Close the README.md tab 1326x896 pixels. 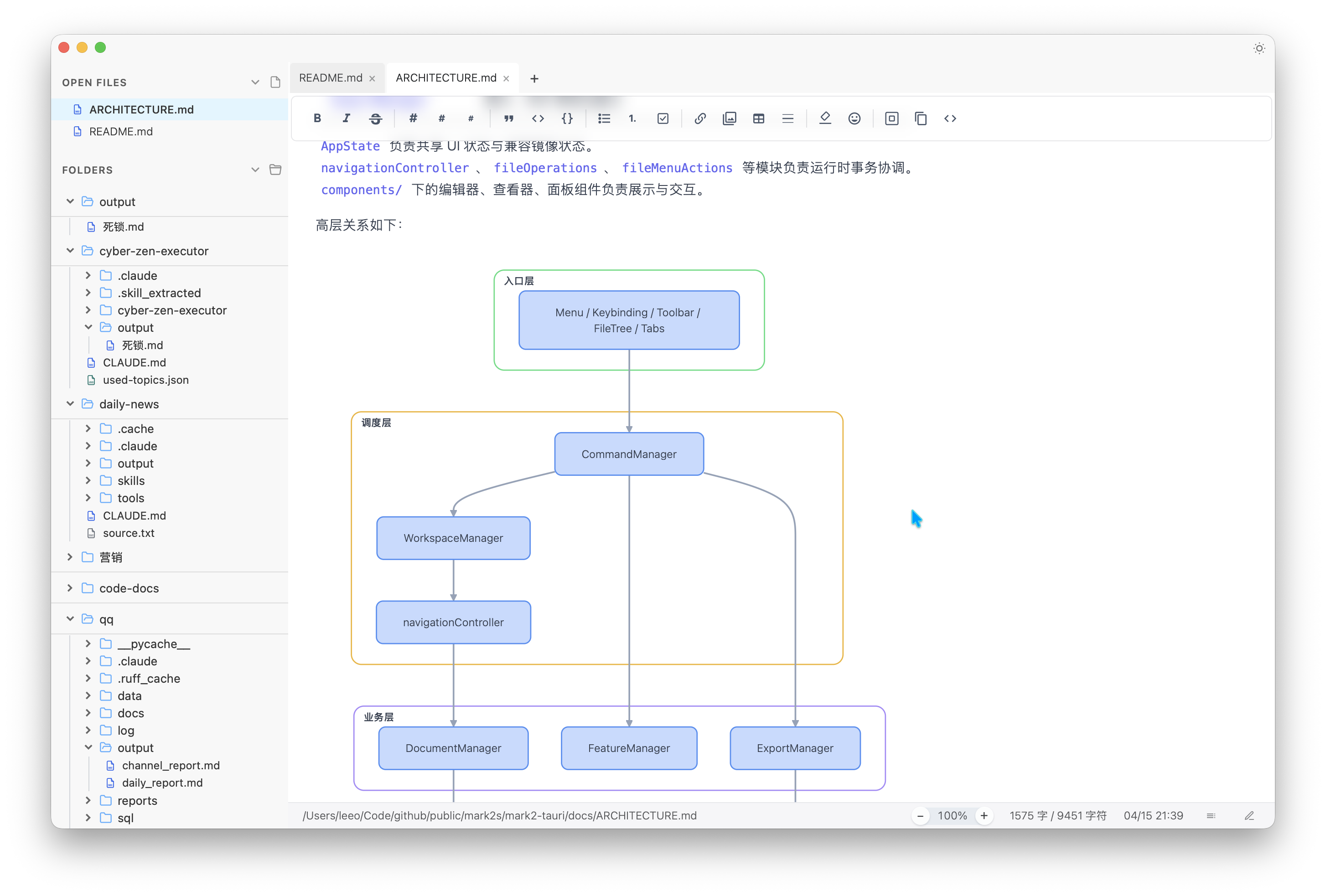(372, 79)
